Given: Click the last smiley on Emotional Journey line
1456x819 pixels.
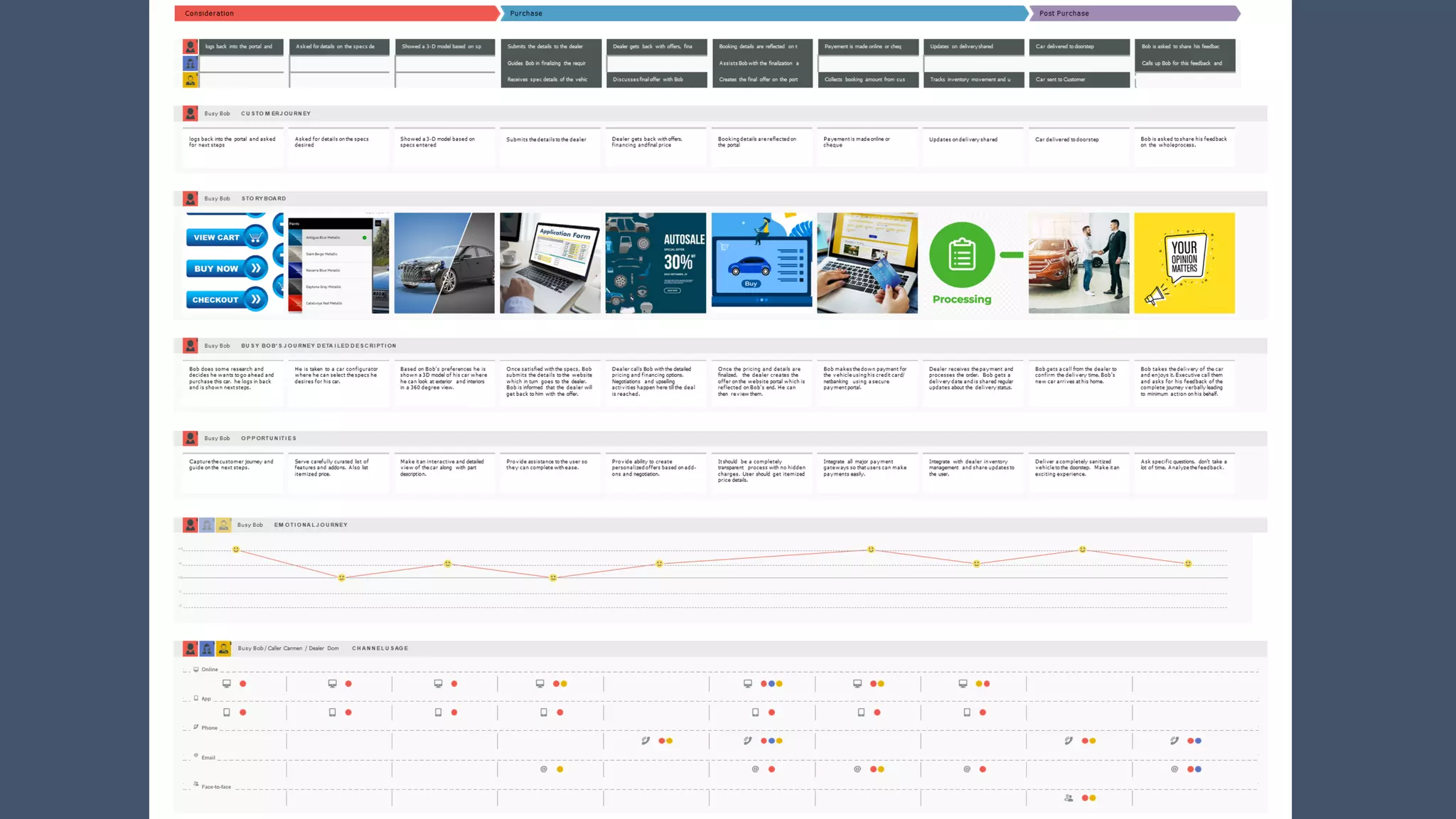Looking at the screenshot, I should (x=1188, y=564).
